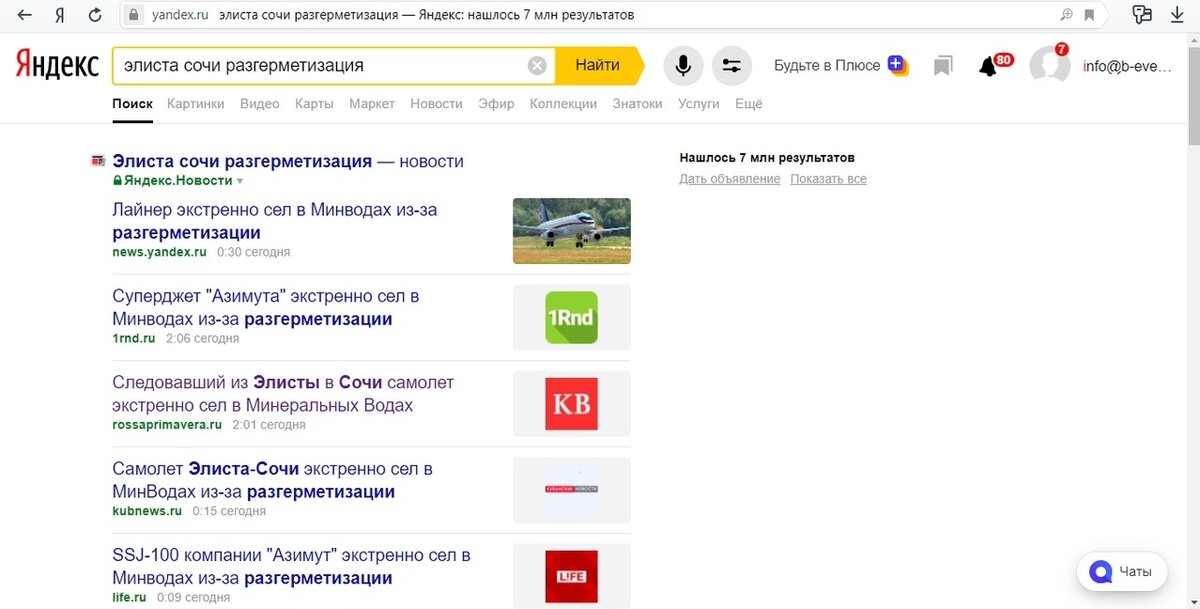The width and height of the screenshot is (1200, 609).
Task: Open Лайнер экстренно сел в Минводах article
Action: [275, 221]
